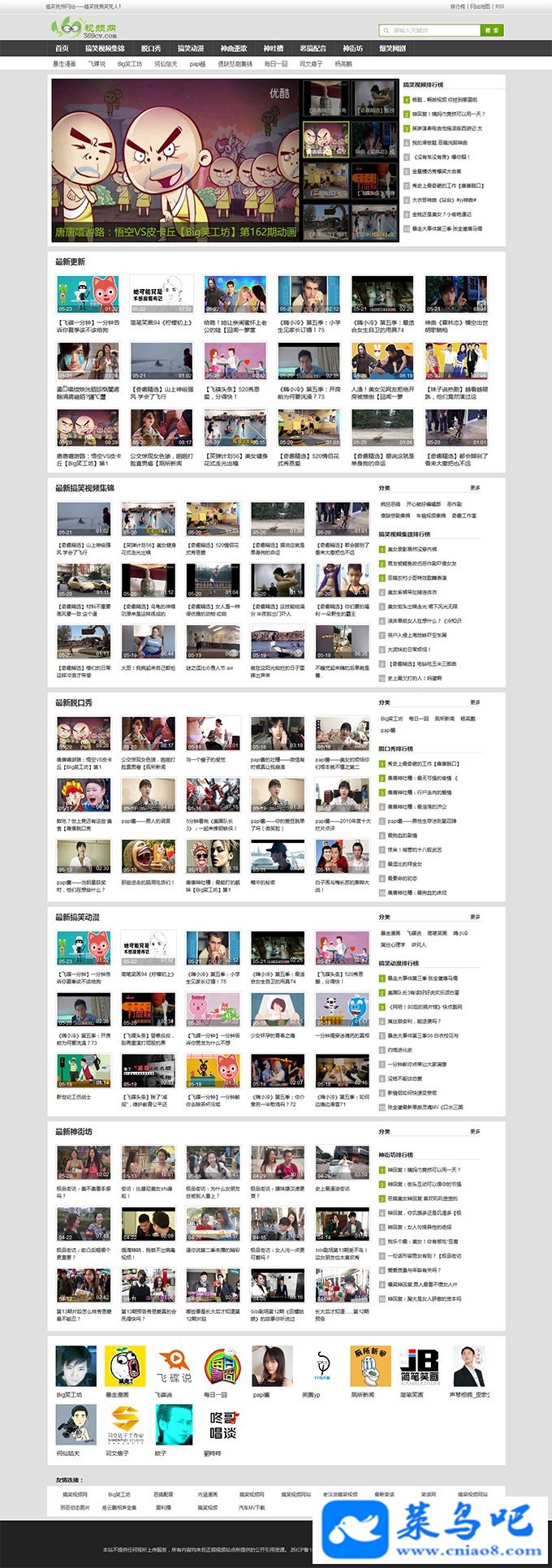Open the 每日一囧 channel logo
The height and width of the screenshot is (1568, 552).
point(223,1366)
